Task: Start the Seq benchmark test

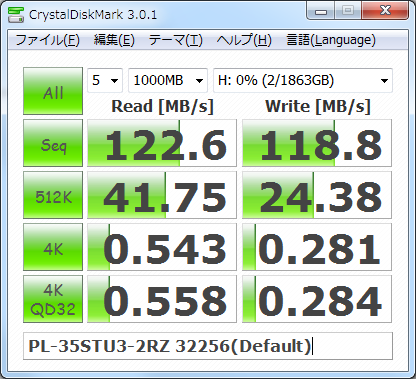Action: click(x=53, y=143)
